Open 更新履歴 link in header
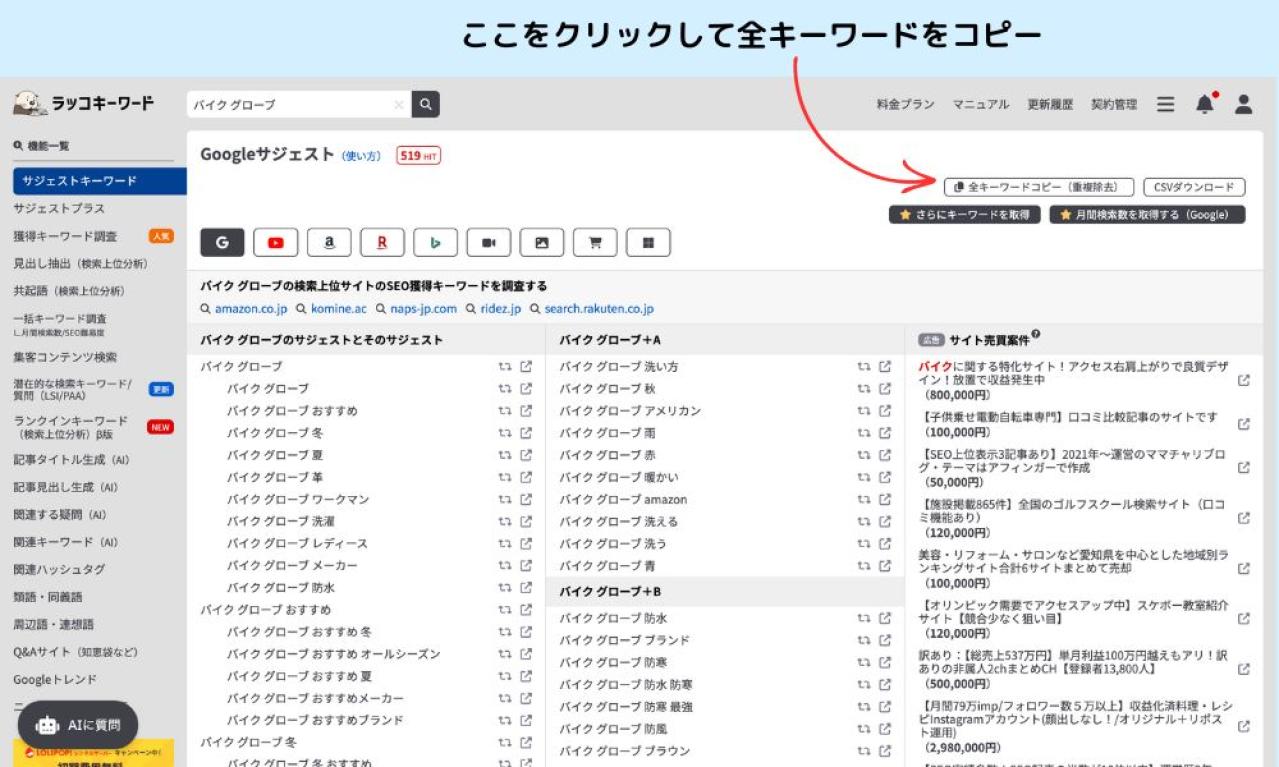This screenshot has height=767, width=1279. pos(1050,104)
